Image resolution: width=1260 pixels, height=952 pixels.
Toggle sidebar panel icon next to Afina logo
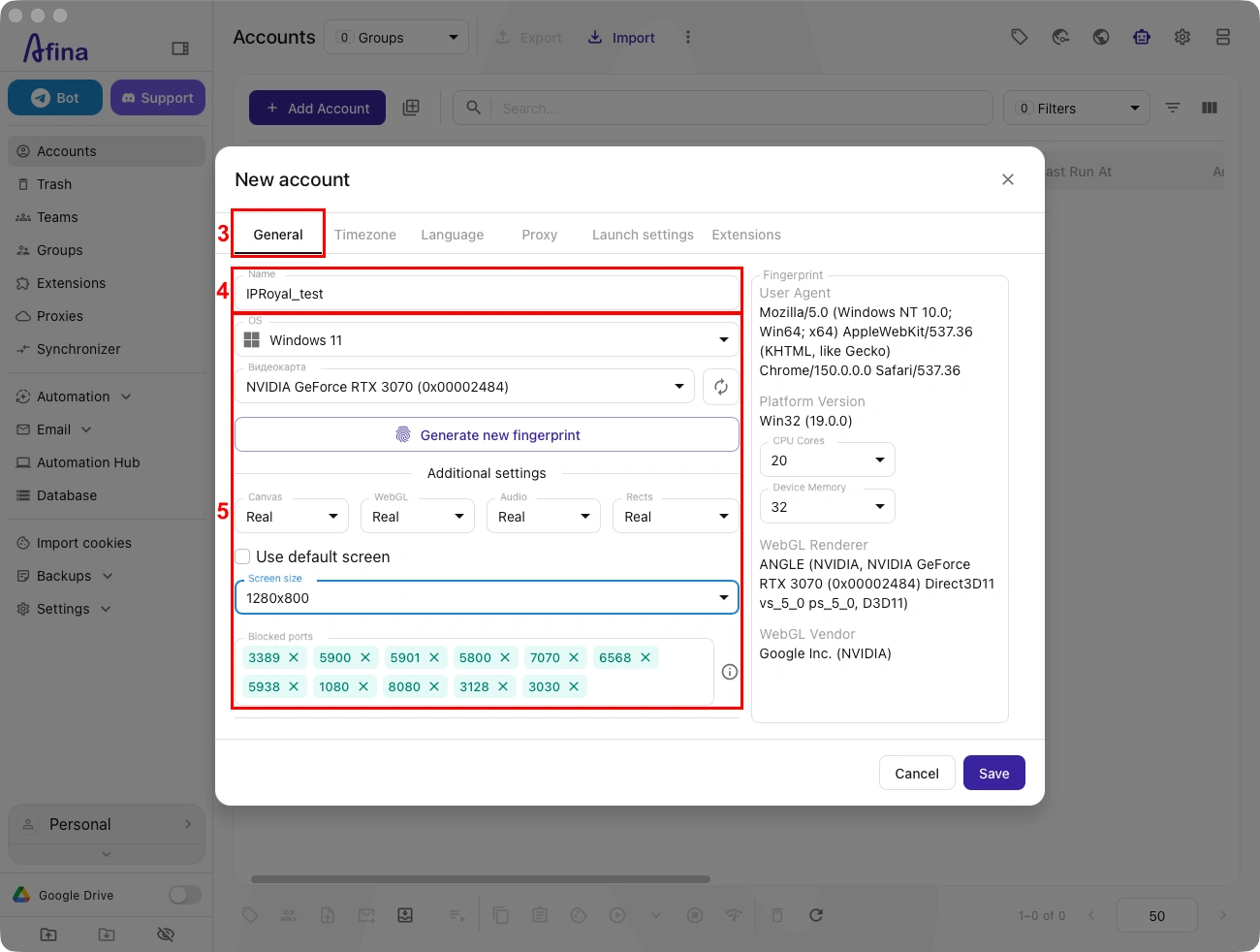[x=180, y=48]
